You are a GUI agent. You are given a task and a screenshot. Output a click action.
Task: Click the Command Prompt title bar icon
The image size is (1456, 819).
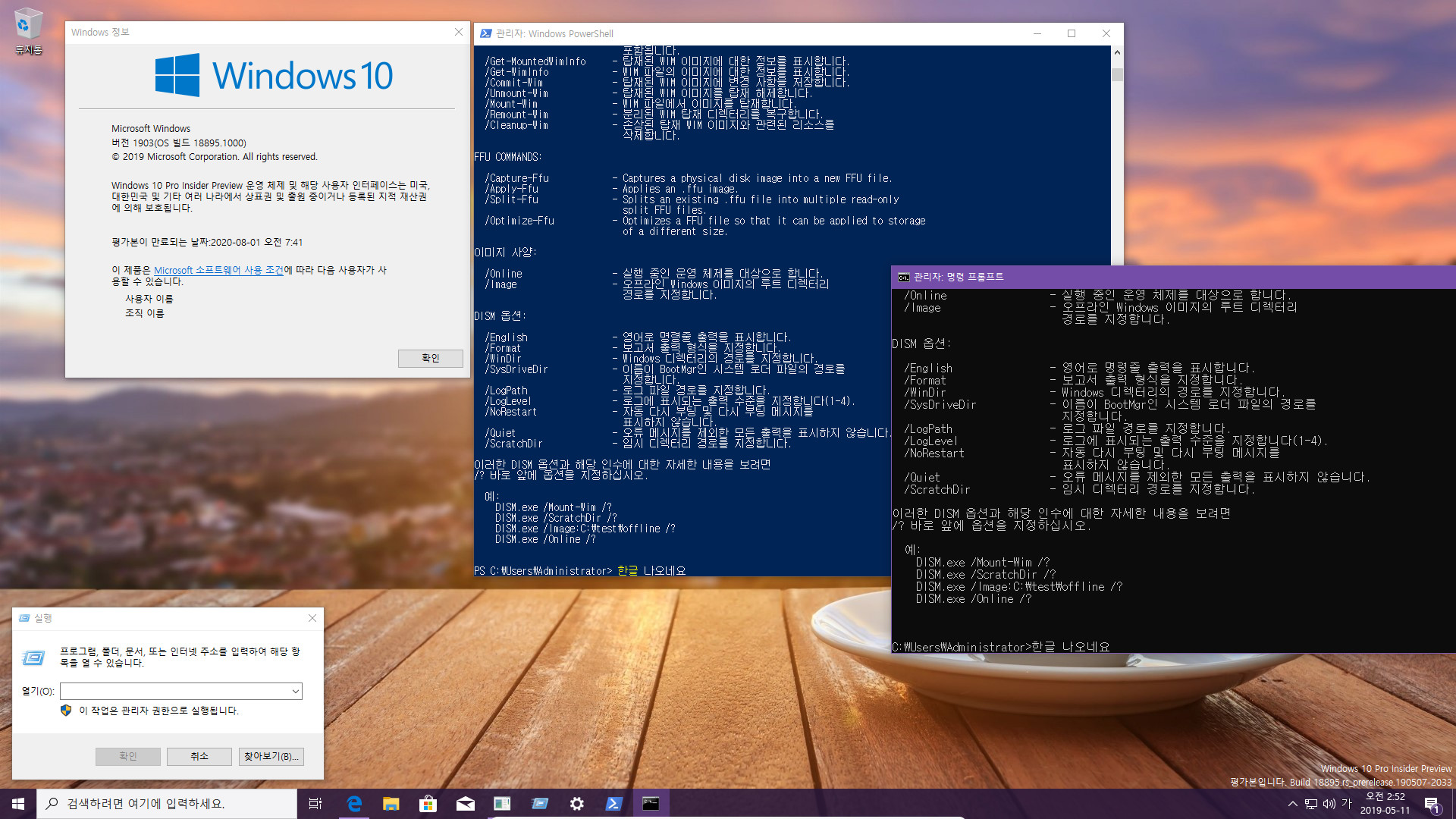tap(904, 277)
